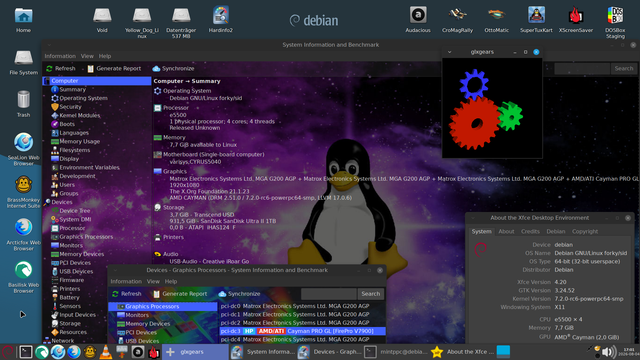
Task: Launch the SuperTuxKart desktop icon
Action: [536, 20]
